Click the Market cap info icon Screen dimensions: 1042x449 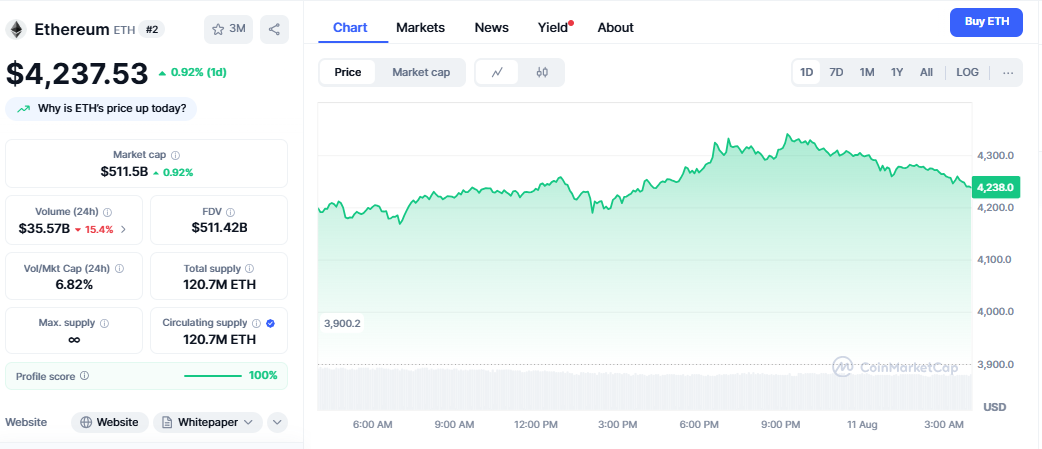[176, 155]
